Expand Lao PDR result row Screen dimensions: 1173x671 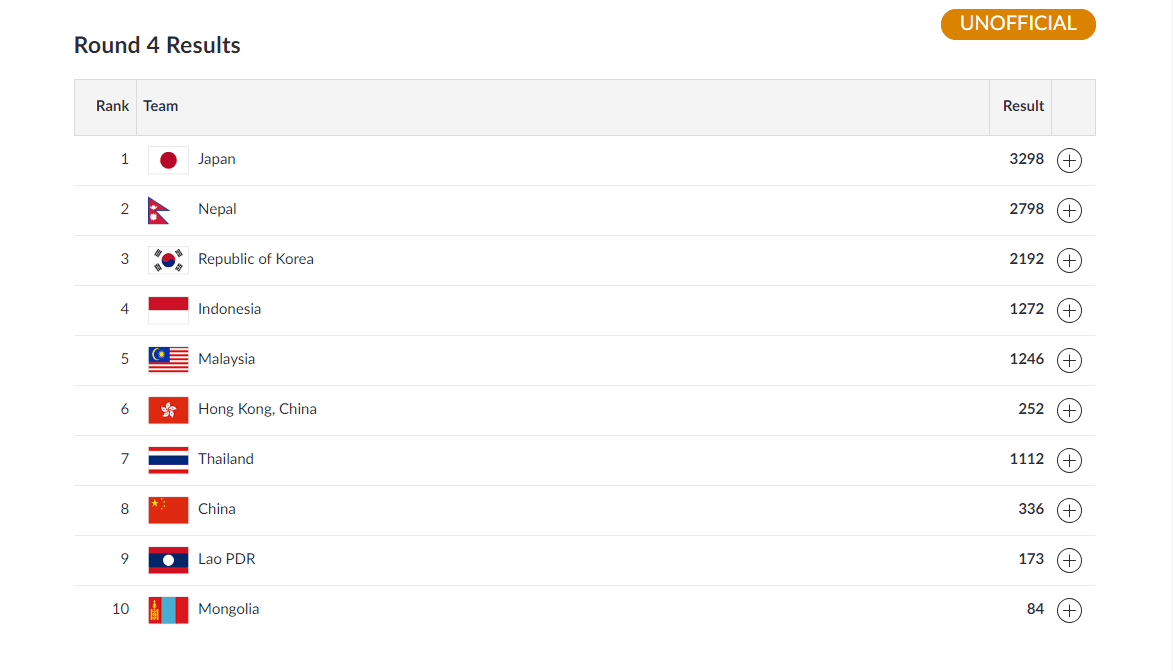click(1069, 560)
